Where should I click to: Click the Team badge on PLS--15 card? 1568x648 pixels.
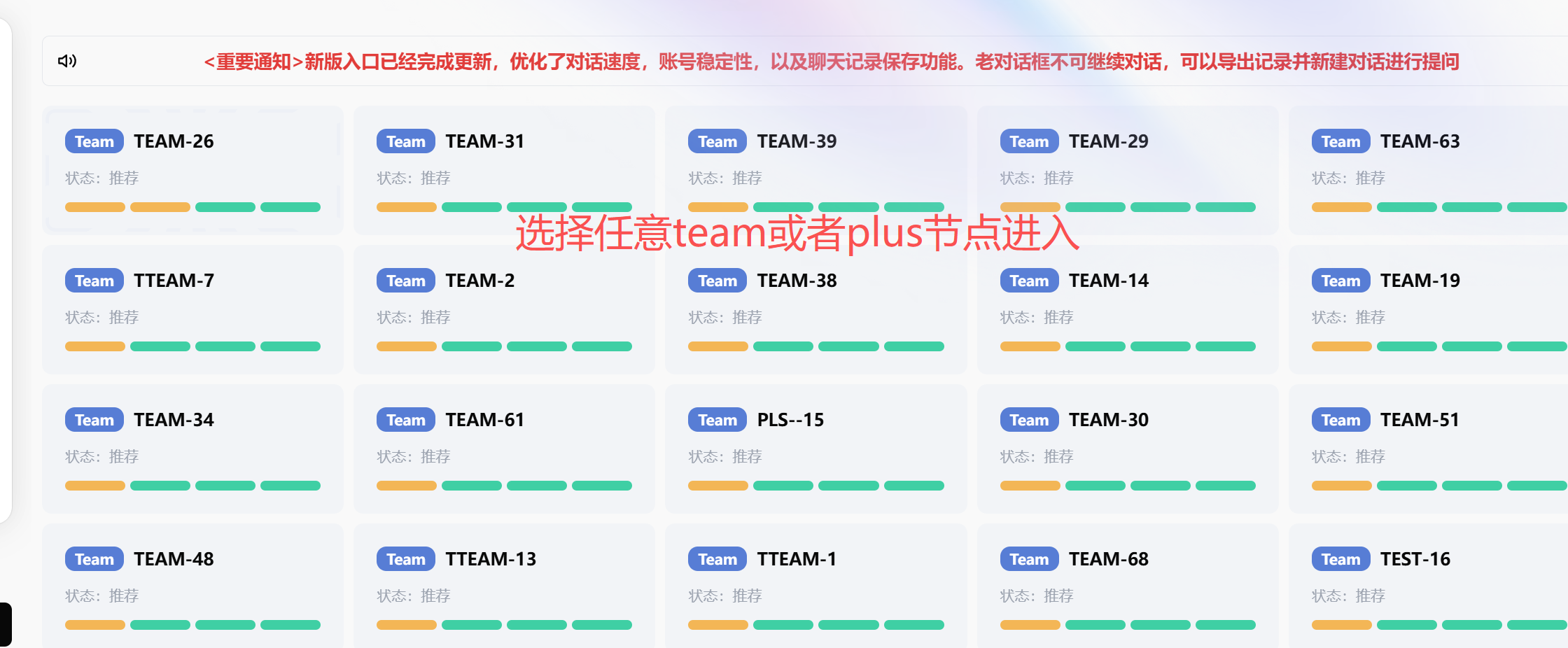coord(716,419)
